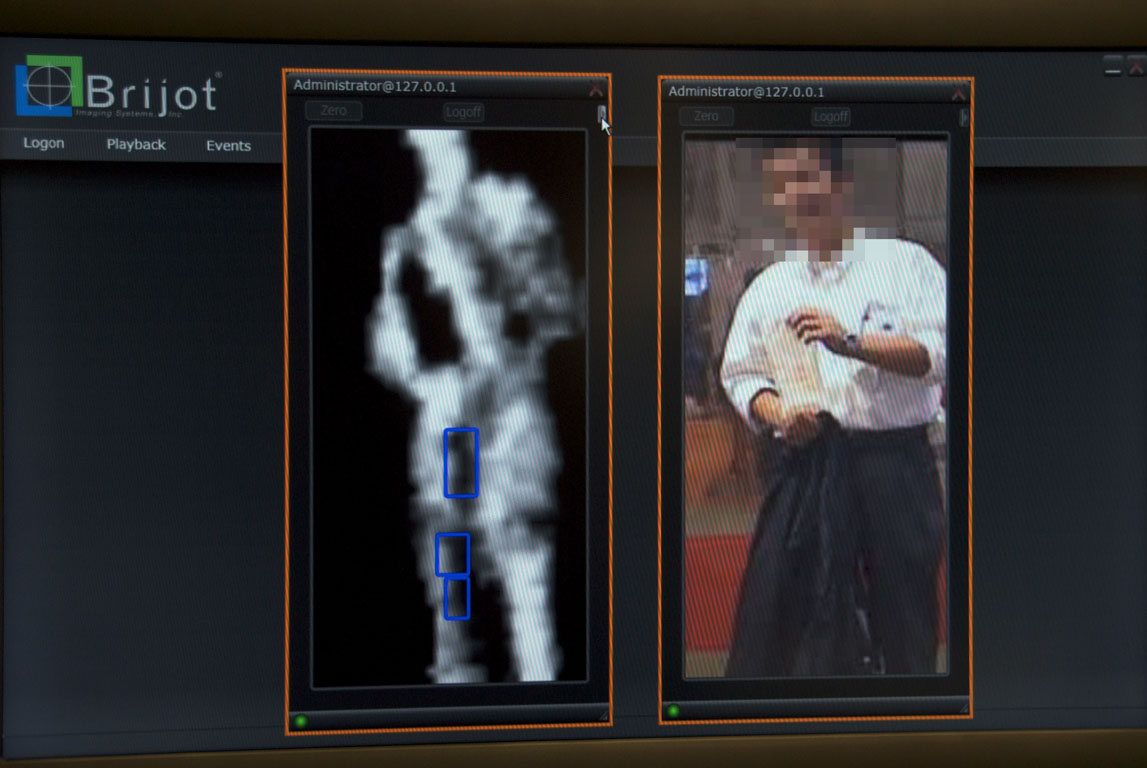Expand the side handle in scan window toolbar

[x=601, y=113]
